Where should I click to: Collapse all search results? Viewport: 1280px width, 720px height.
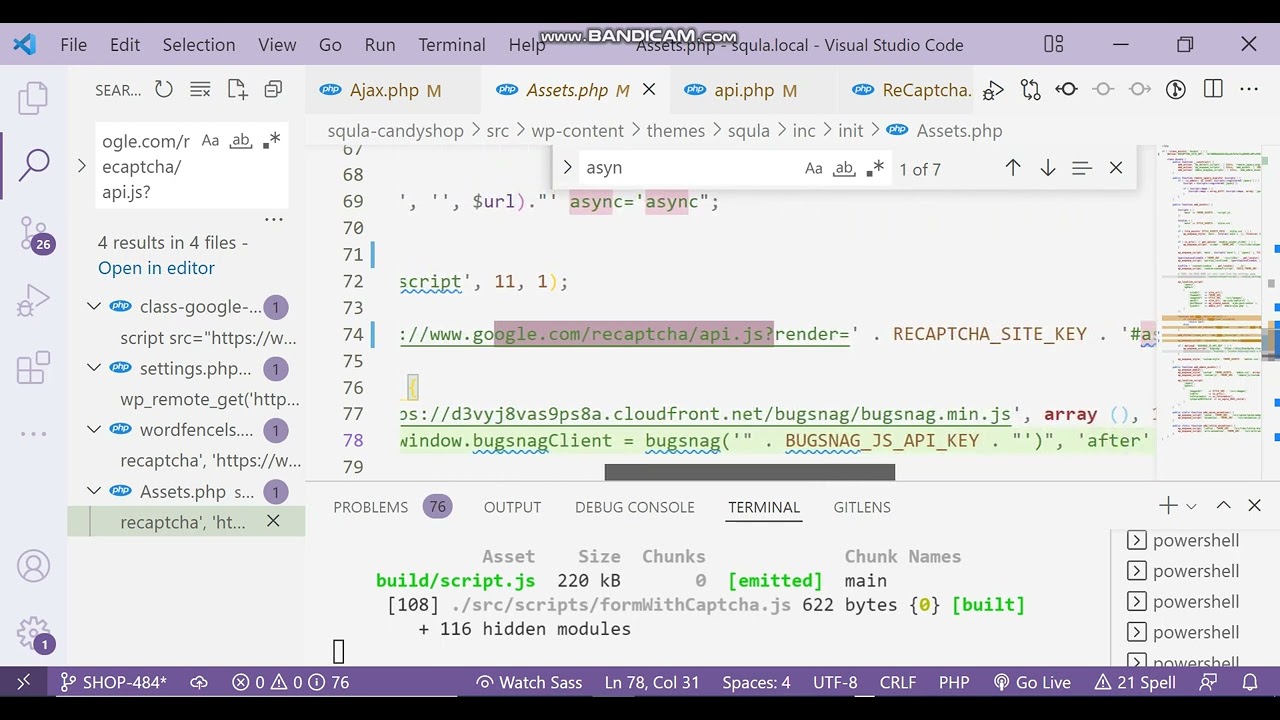[x=273, y=90]
